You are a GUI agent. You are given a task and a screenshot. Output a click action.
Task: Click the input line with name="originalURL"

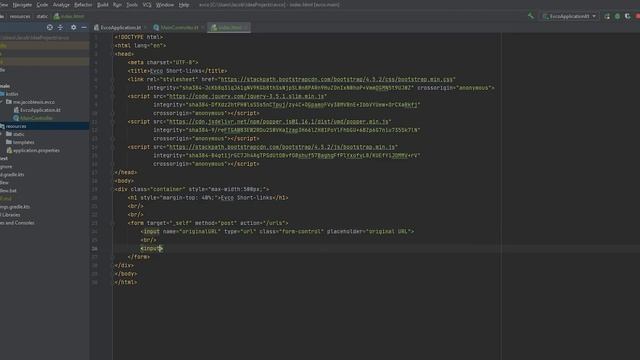click(x=277, y=232)
